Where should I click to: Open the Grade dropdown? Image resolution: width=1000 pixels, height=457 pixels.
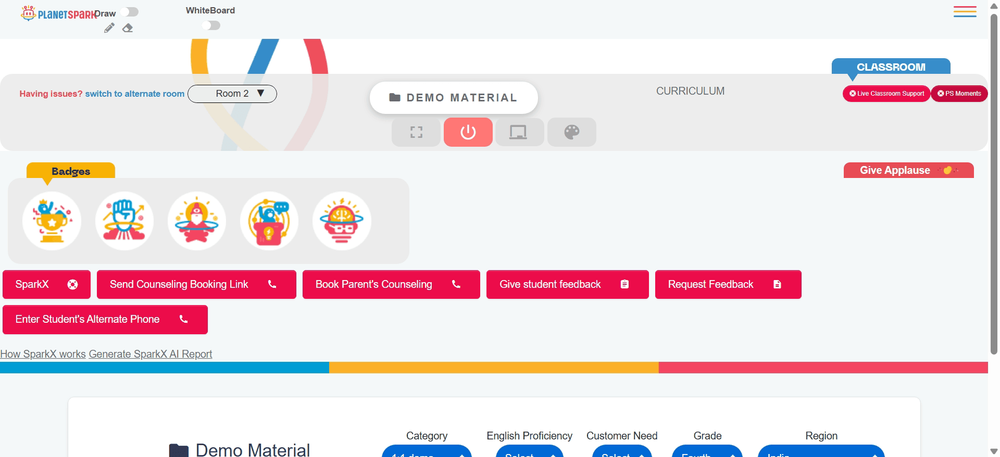click(707, 451)
